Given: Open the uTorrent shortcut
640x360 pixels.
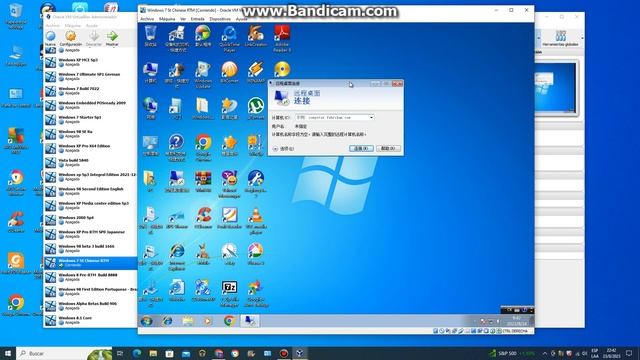Looking at the screenshot, I should pyautogui.click(x=256, y=108).
